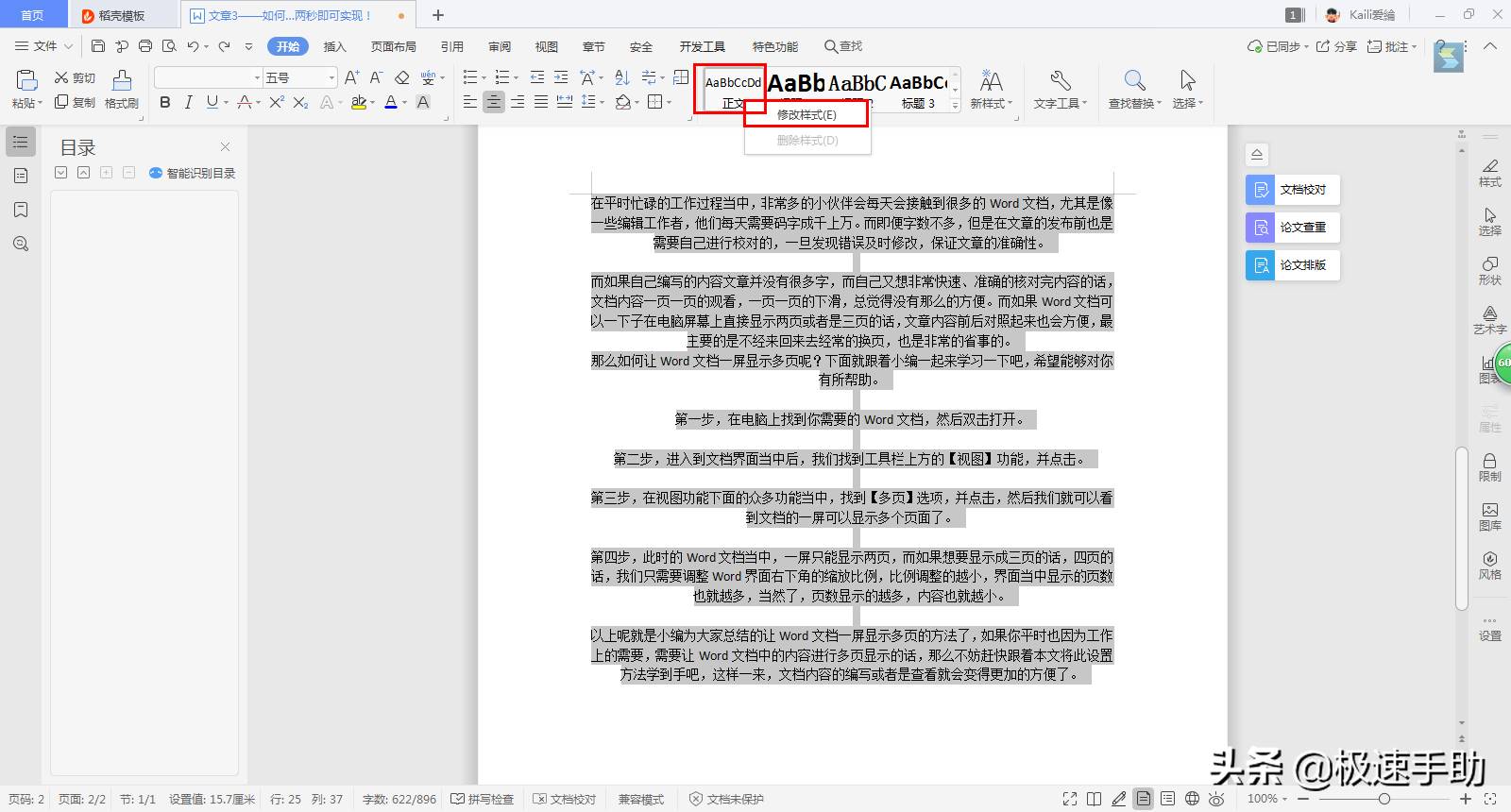The height and width of the screenshot is (812, 1511).
Task: Expand numbered list dropdown arrow
Action: (x=516, y=77)
